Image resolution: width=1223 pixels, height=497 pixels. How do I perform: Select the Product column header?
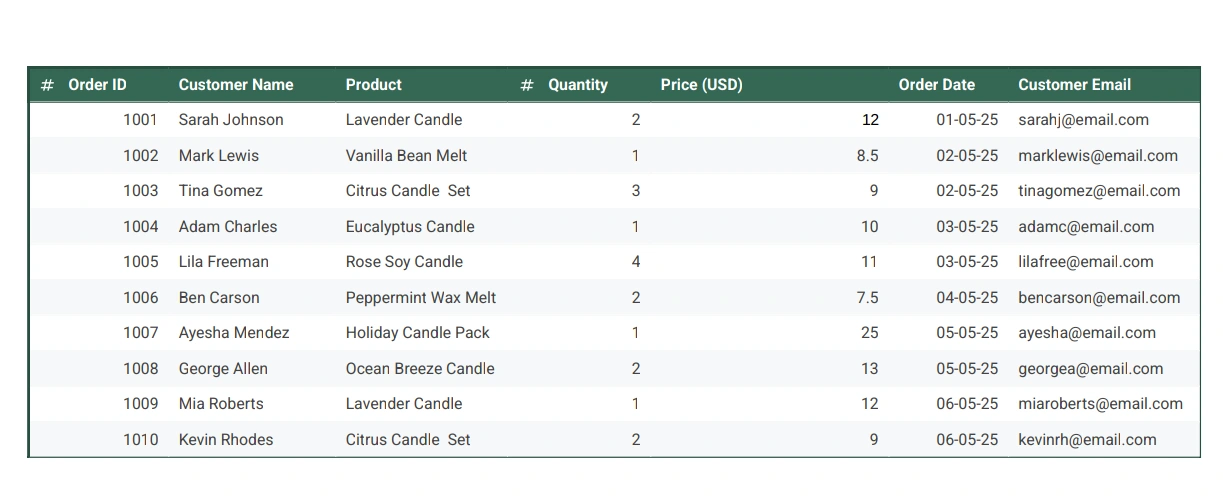pyautogui.click(x=373, y=85)
